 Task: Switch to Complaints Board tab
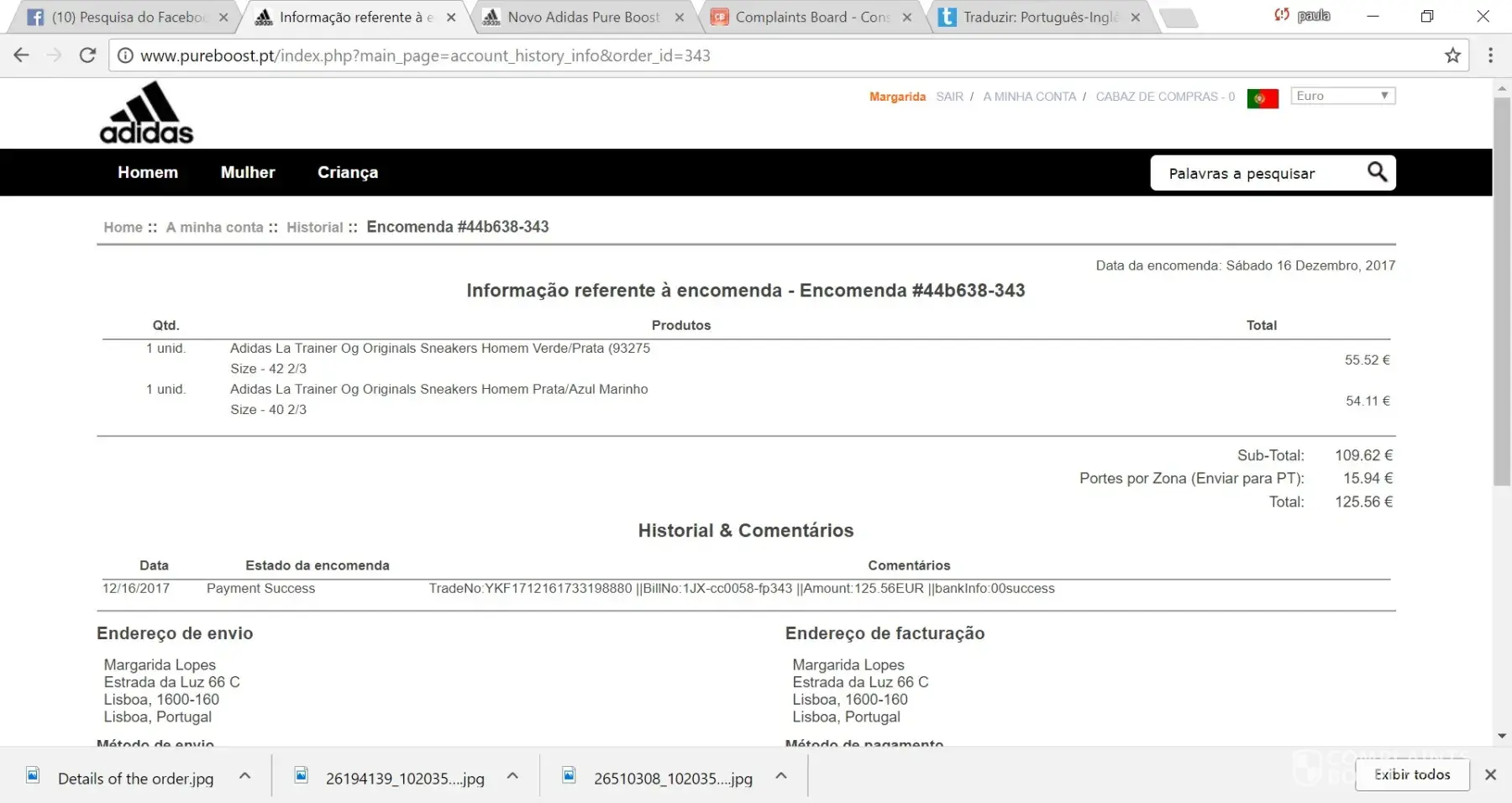811,17
